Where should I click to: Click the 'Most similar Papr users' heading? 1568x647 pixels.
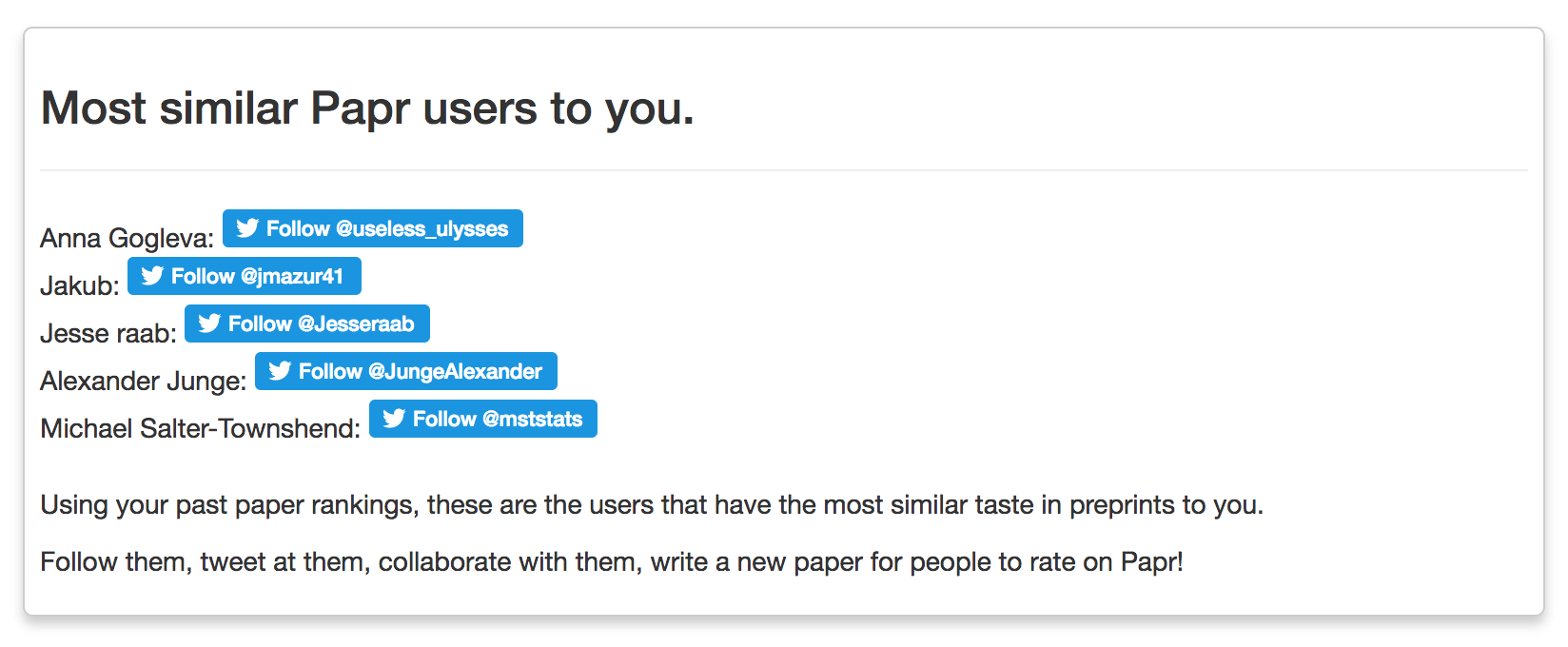[367, 108]
